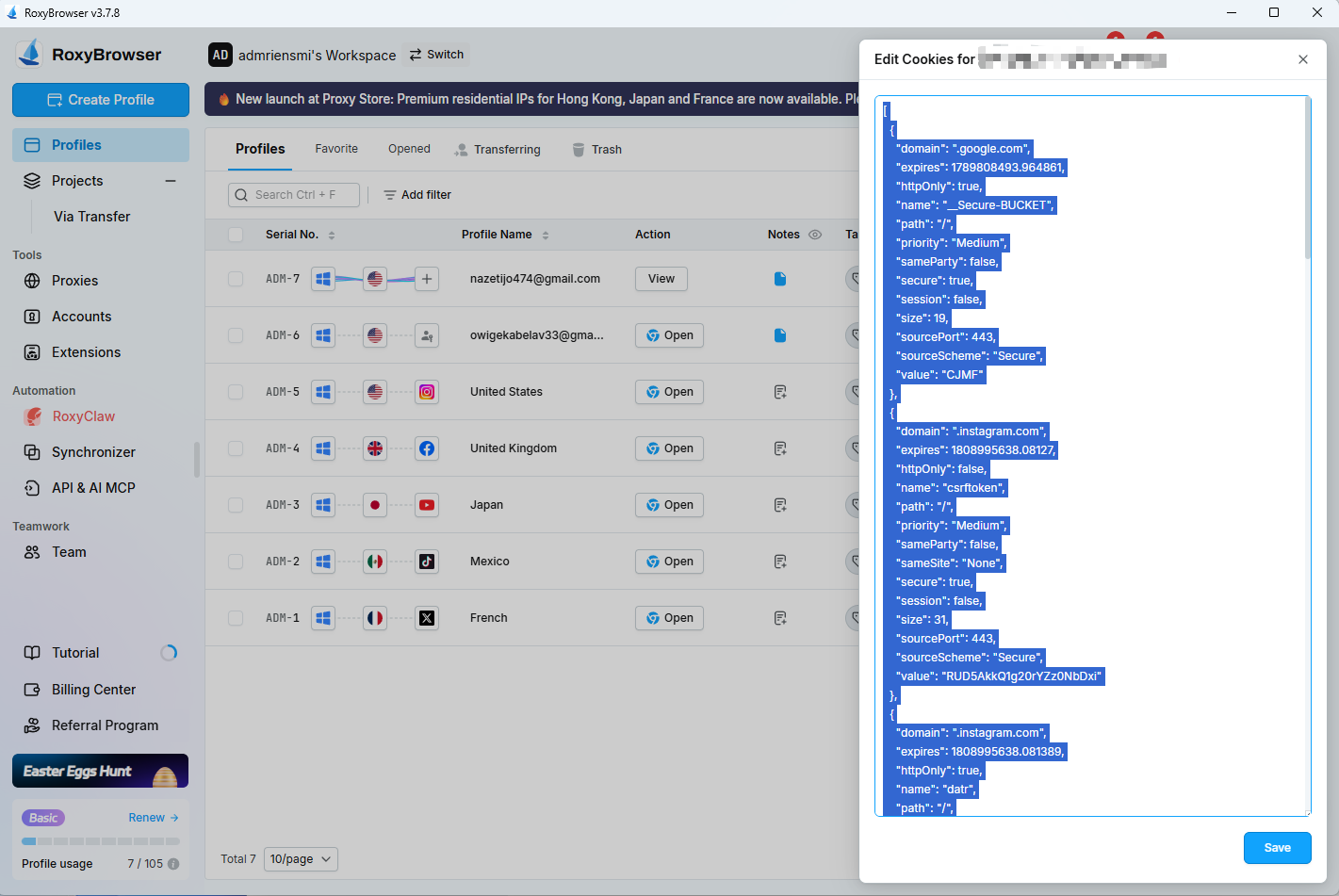Click the Create Profile button
The width and height of the screenshot is (1339, 896).
point(101,100)
